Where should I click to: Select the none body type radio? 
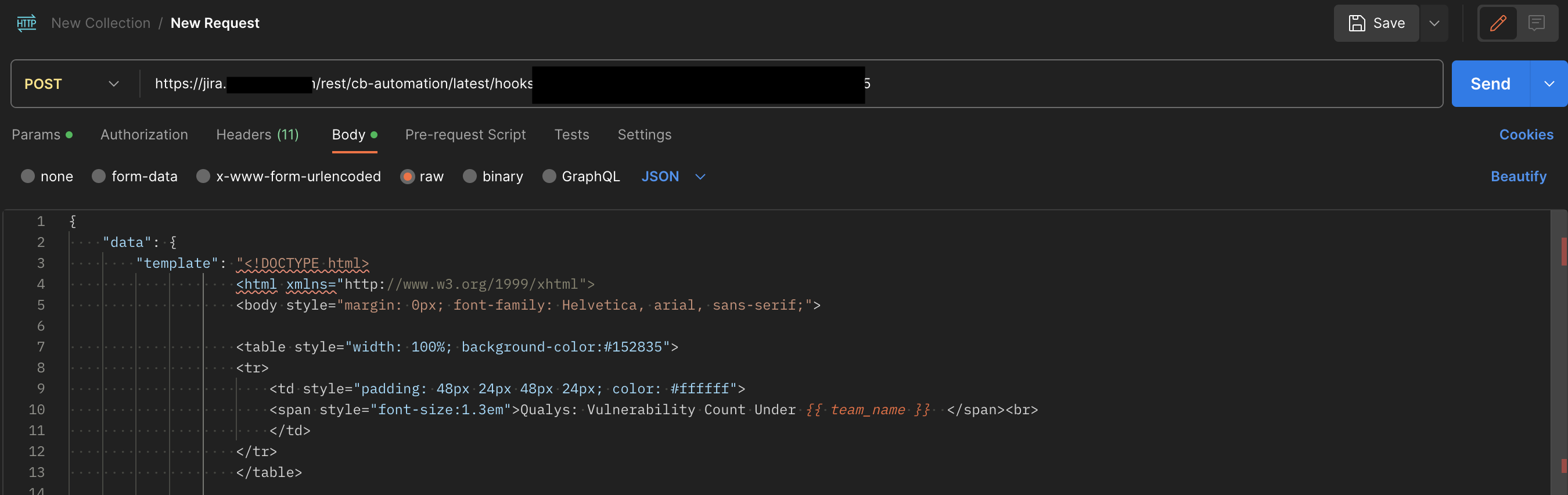point(27,176)
